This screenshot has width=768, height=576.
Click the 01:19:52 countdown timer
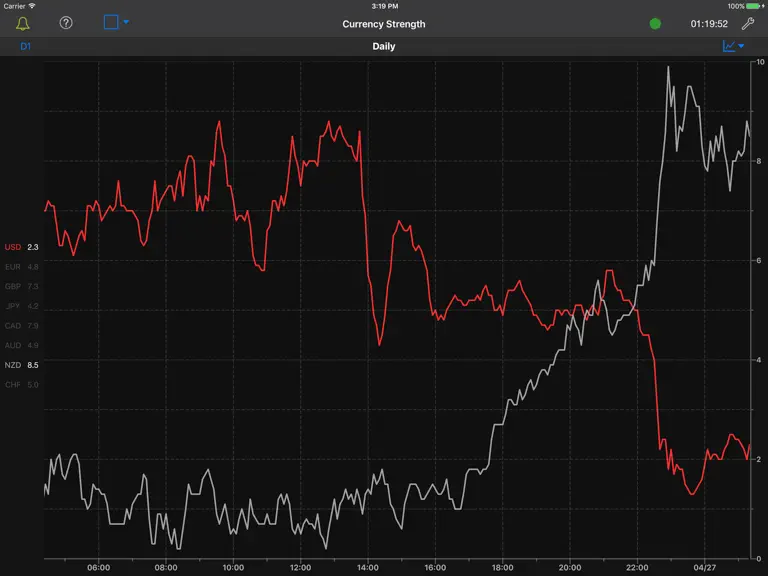click(709, 24)
